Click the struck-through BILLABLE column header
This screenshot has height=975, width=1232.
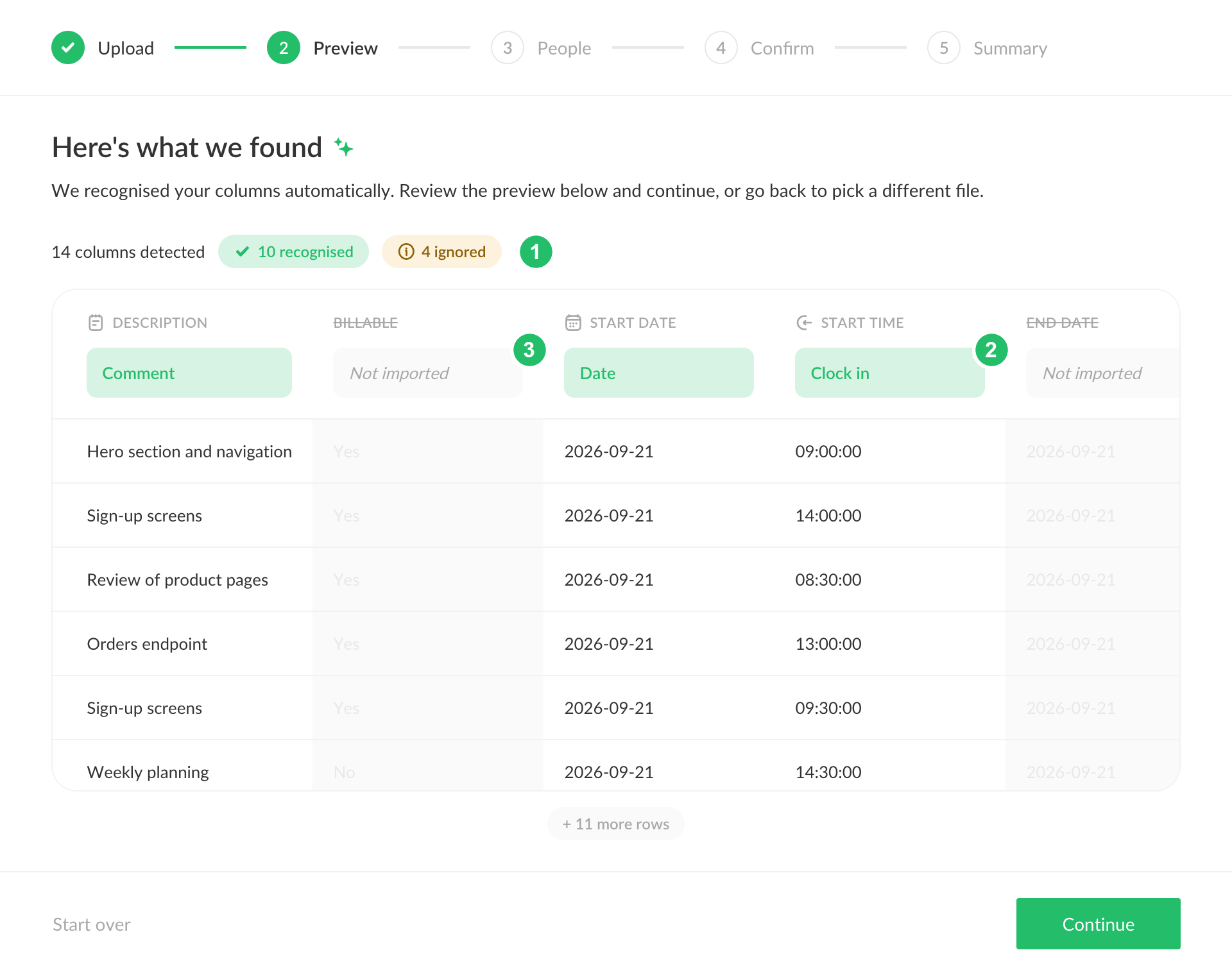click(365, 323)
